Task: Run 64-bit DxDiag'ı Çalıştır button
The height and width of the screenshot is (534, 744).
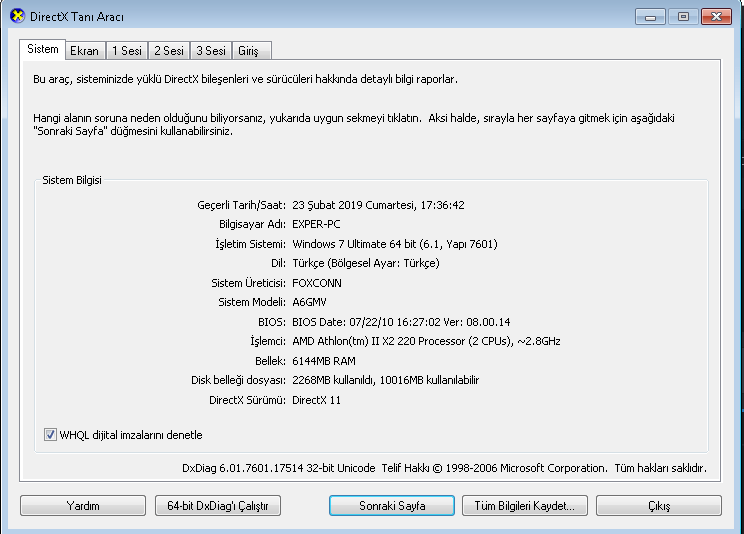Action: click(218, 506)
